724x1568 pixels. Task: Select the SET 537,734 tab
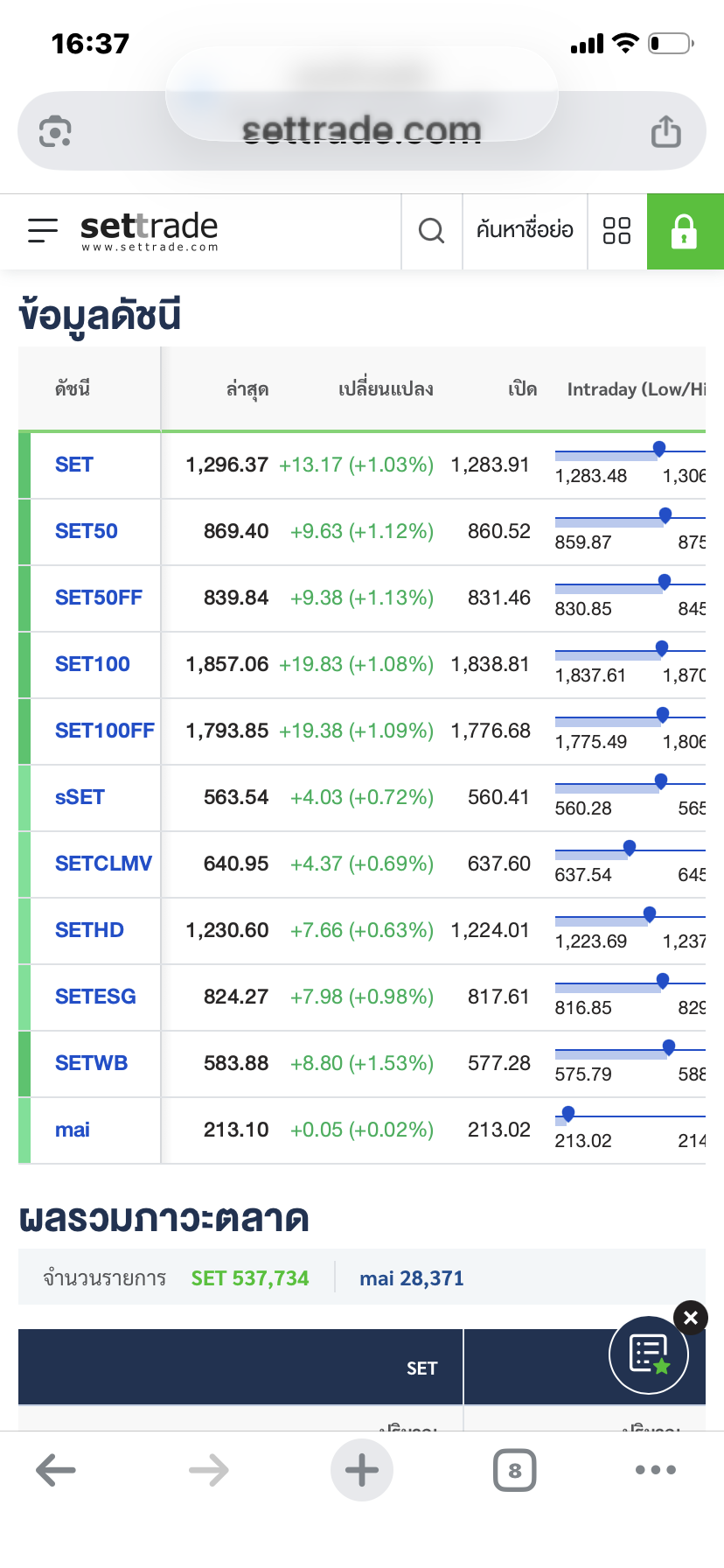250,1278
